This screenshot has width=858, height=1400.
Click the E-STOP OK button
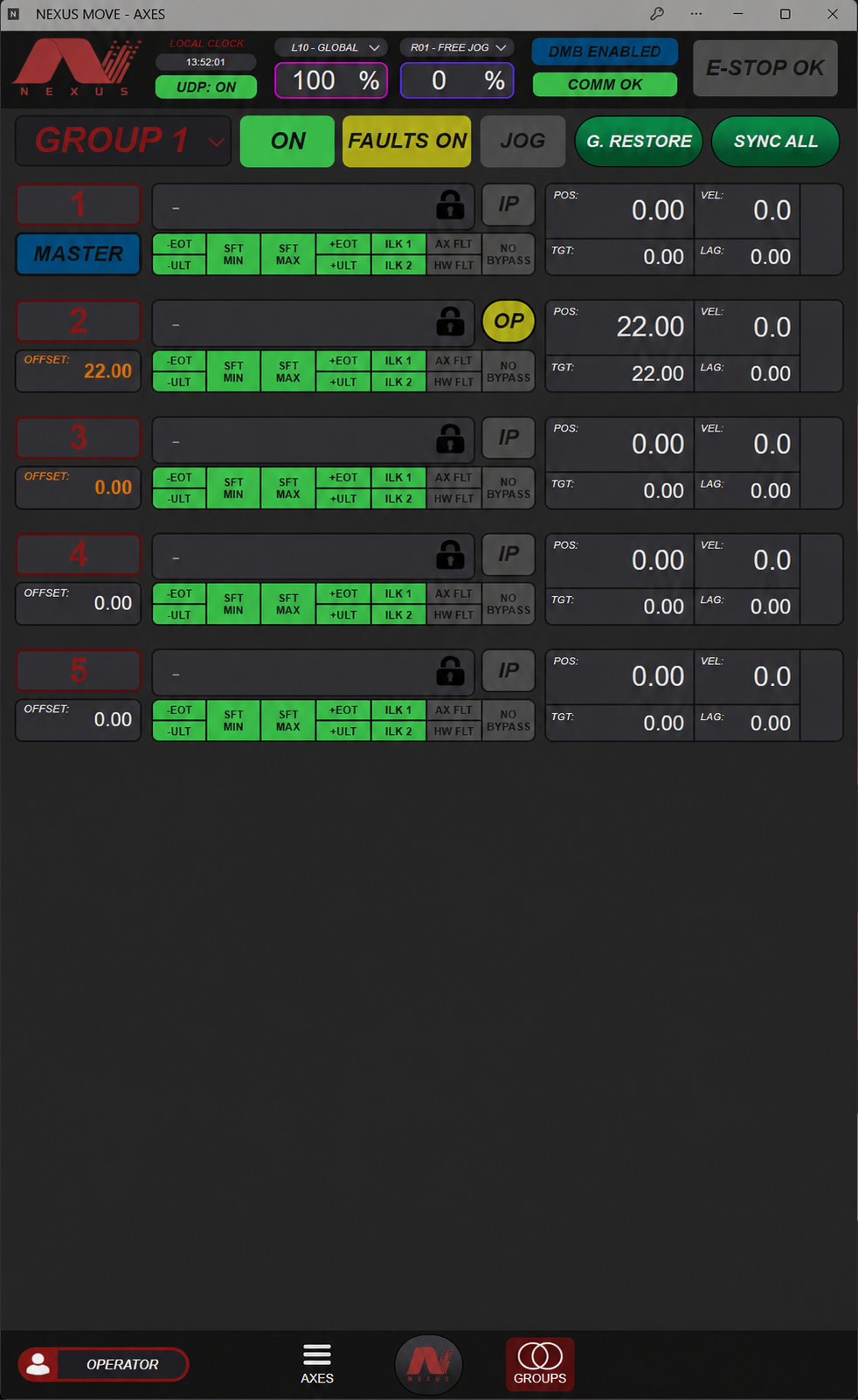[765, 67]
